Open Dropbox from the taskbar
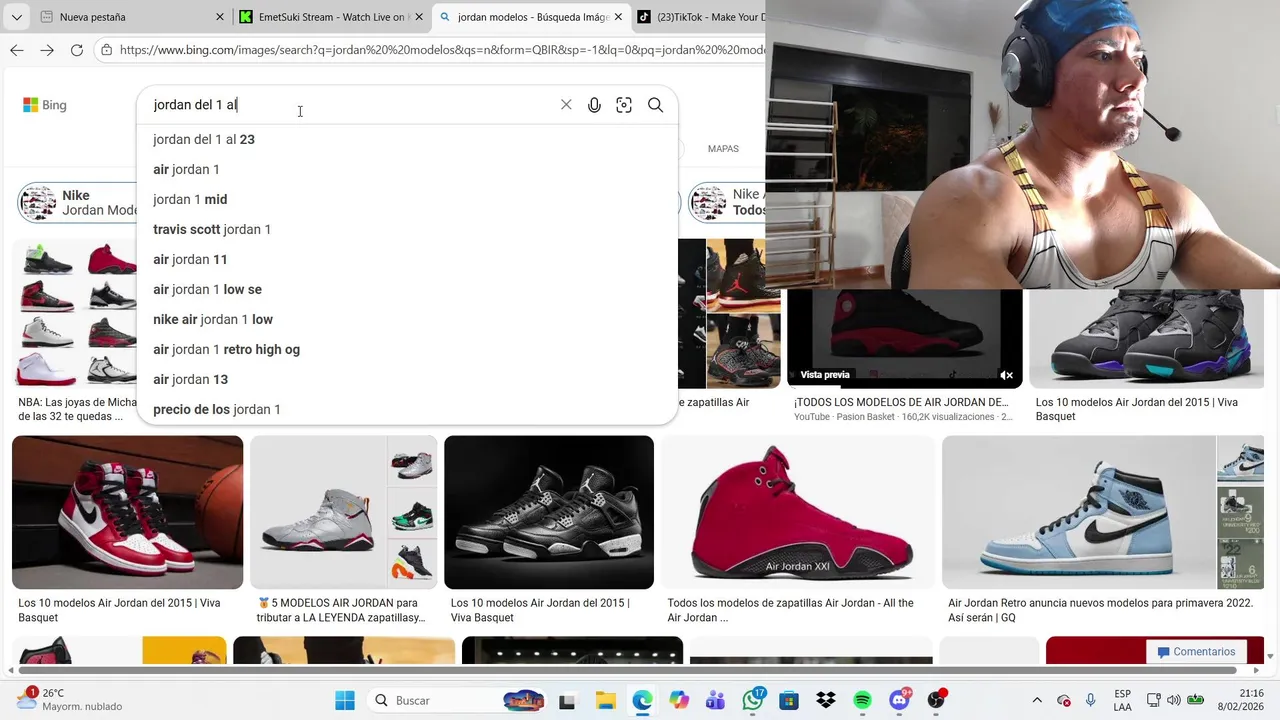This screenshot has height=720, width=1280. point(826,701)
